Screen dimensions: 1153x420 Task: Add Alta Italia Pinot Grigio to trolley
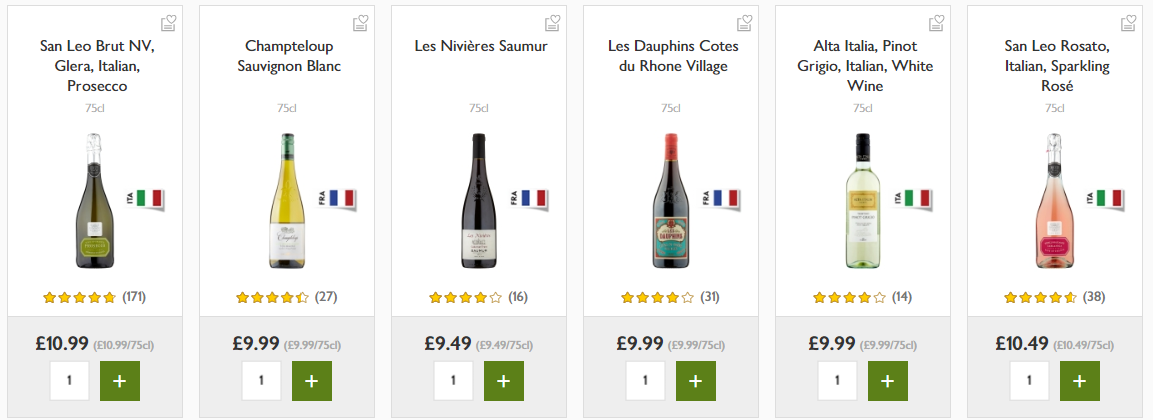pyautogui.click(x=887, y=381)
